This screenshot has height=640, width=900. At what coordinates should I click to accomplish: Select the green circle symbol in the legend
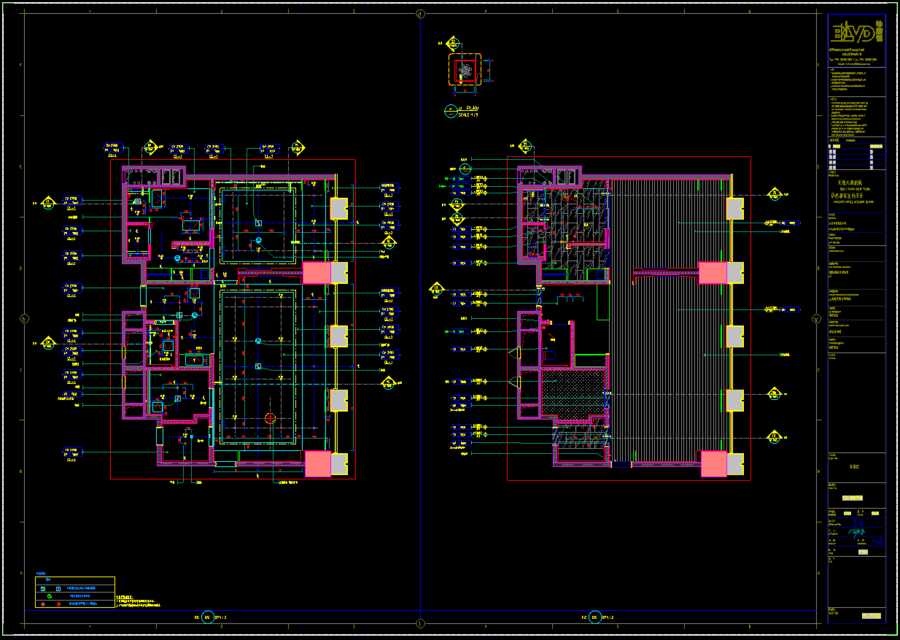coord(50,596)
